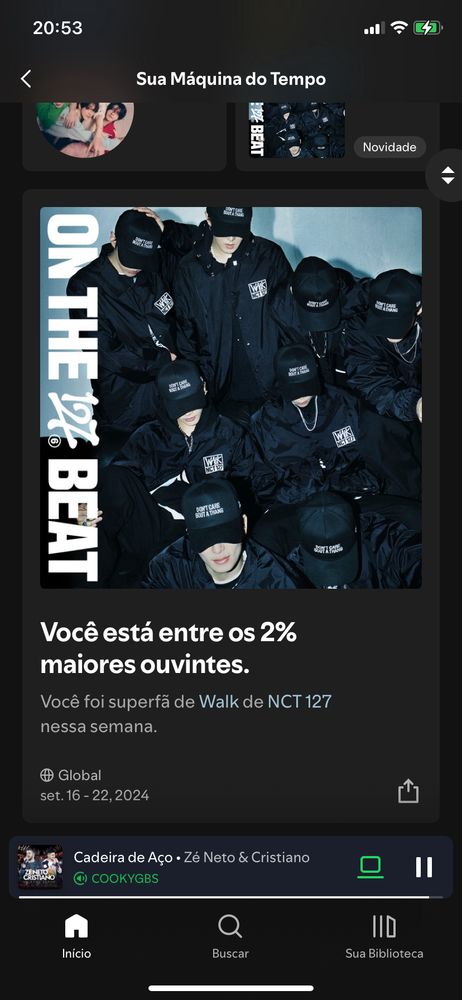This screenshot has width=462, height=1000.
Task: Tap the back arrow icon
Action: 26,79
